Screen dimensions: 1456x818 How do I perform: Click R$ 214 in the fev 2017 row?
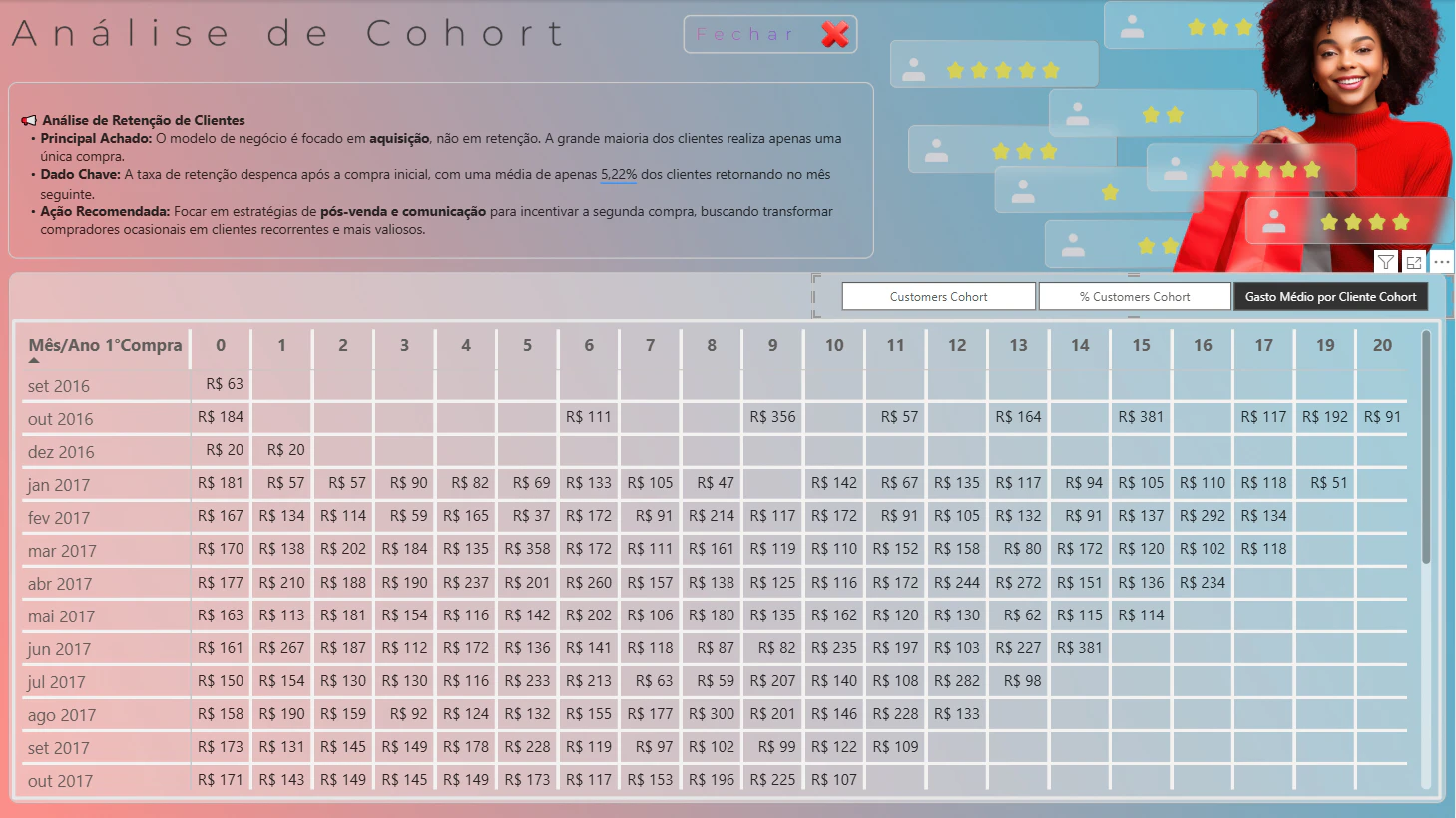pyautogui.click(x=712, y=516)
